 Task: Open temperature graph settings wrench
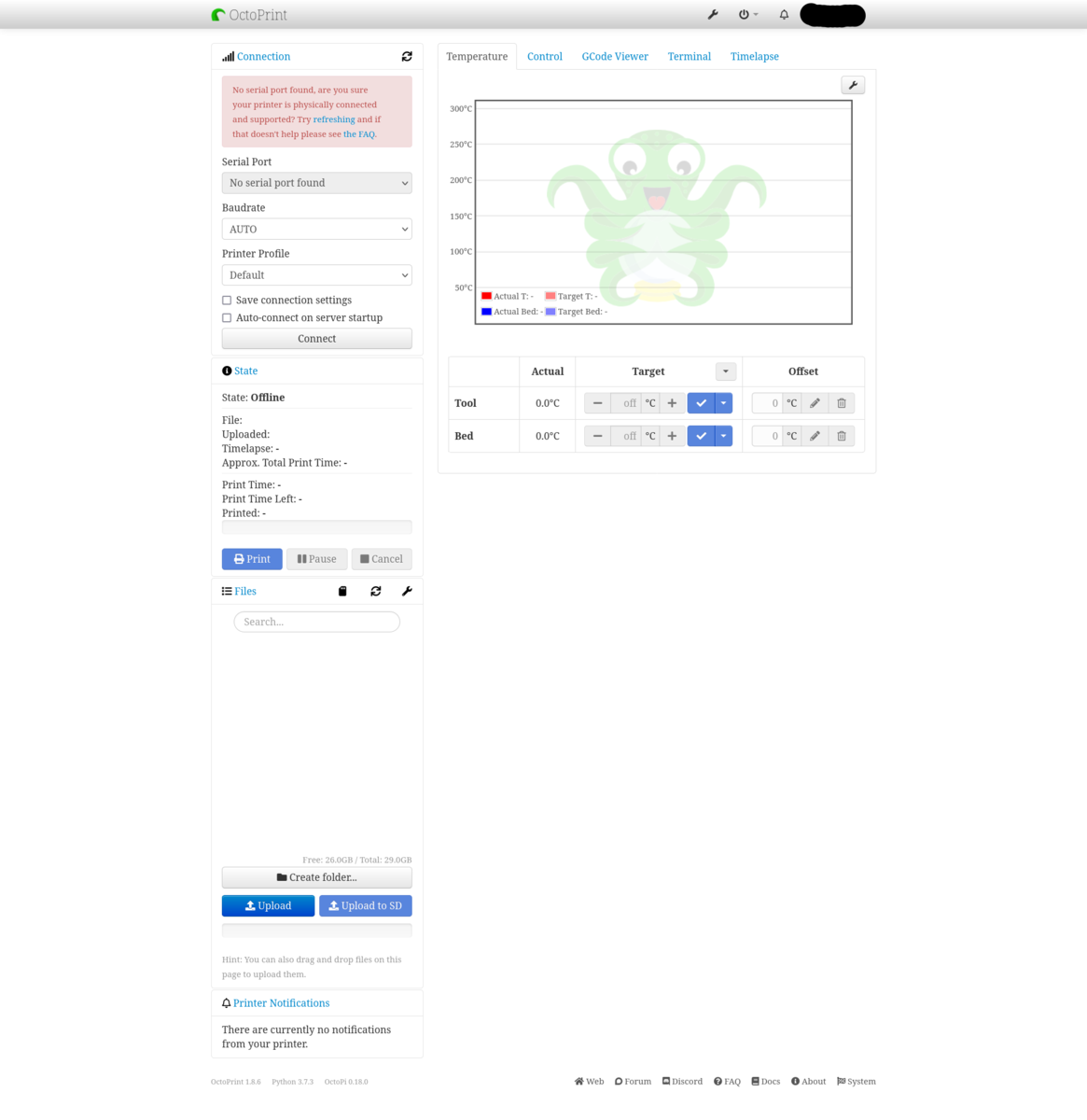pyautogui.click(x=853, y=85)
